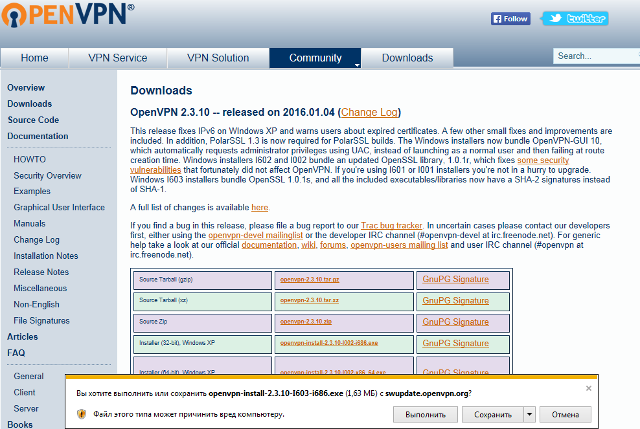
Task: Open the Trac bug tracker link
Action: click(x=391, y=225)
